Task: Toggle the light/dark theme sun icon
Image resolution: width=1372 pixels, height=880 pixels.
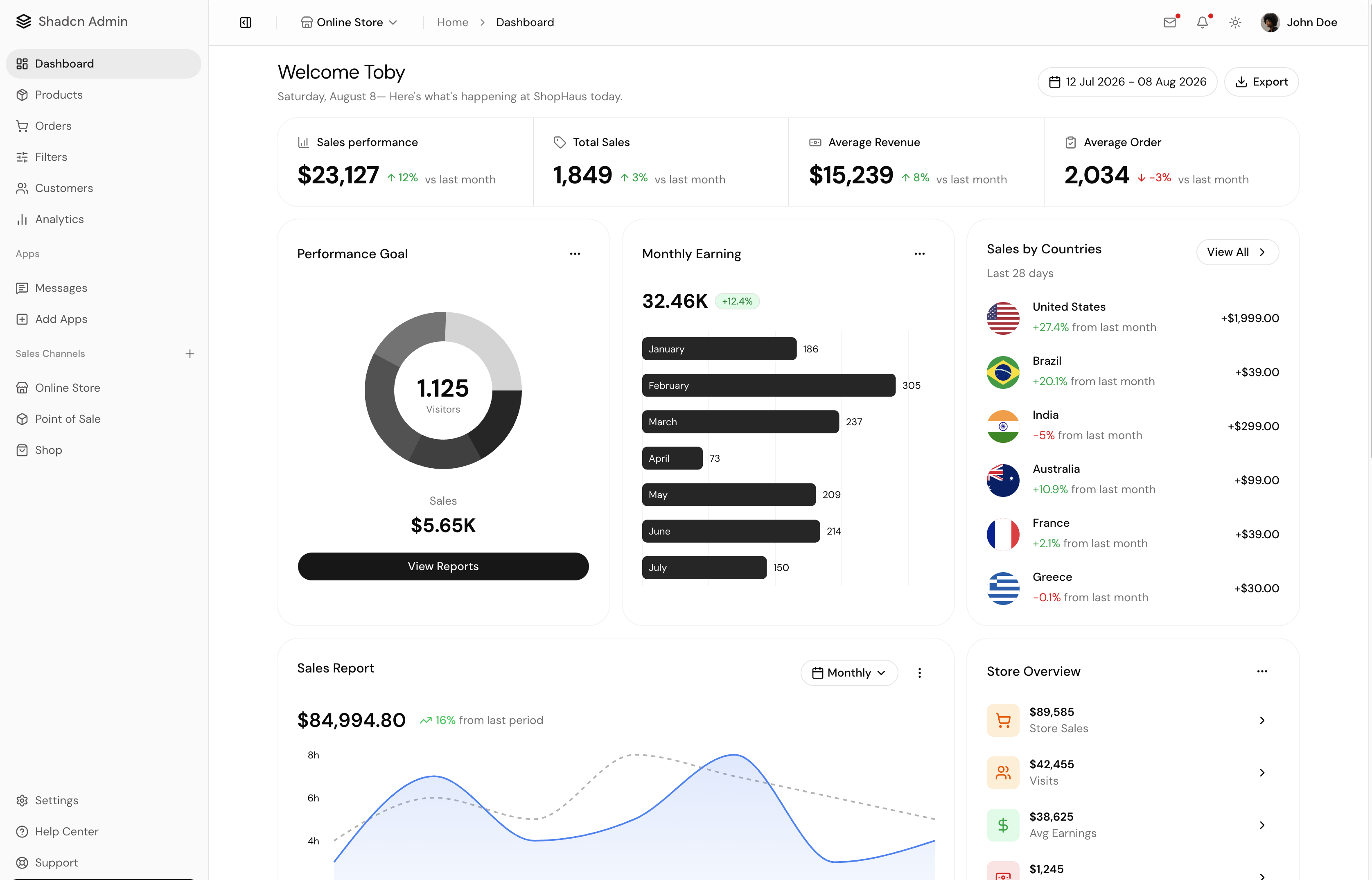Action: (x=1235, y=22)
